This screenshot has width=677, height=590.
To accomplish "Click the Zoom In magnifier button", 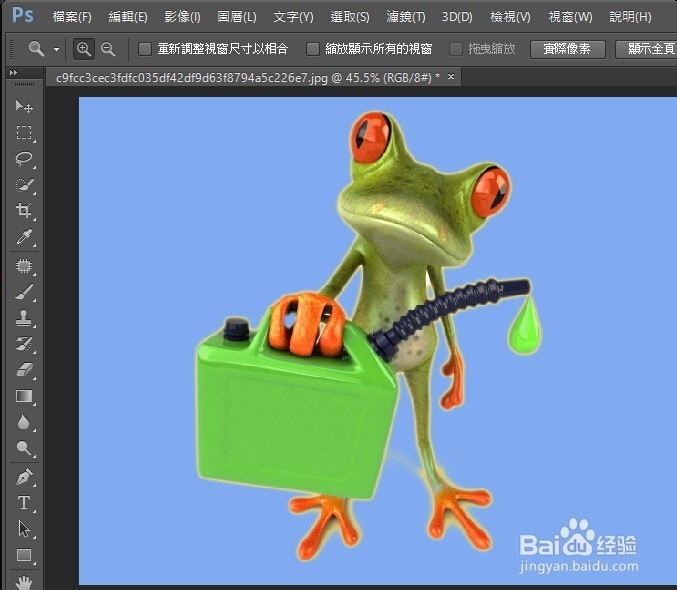I will pyautogui.click(x=84, y=49).
